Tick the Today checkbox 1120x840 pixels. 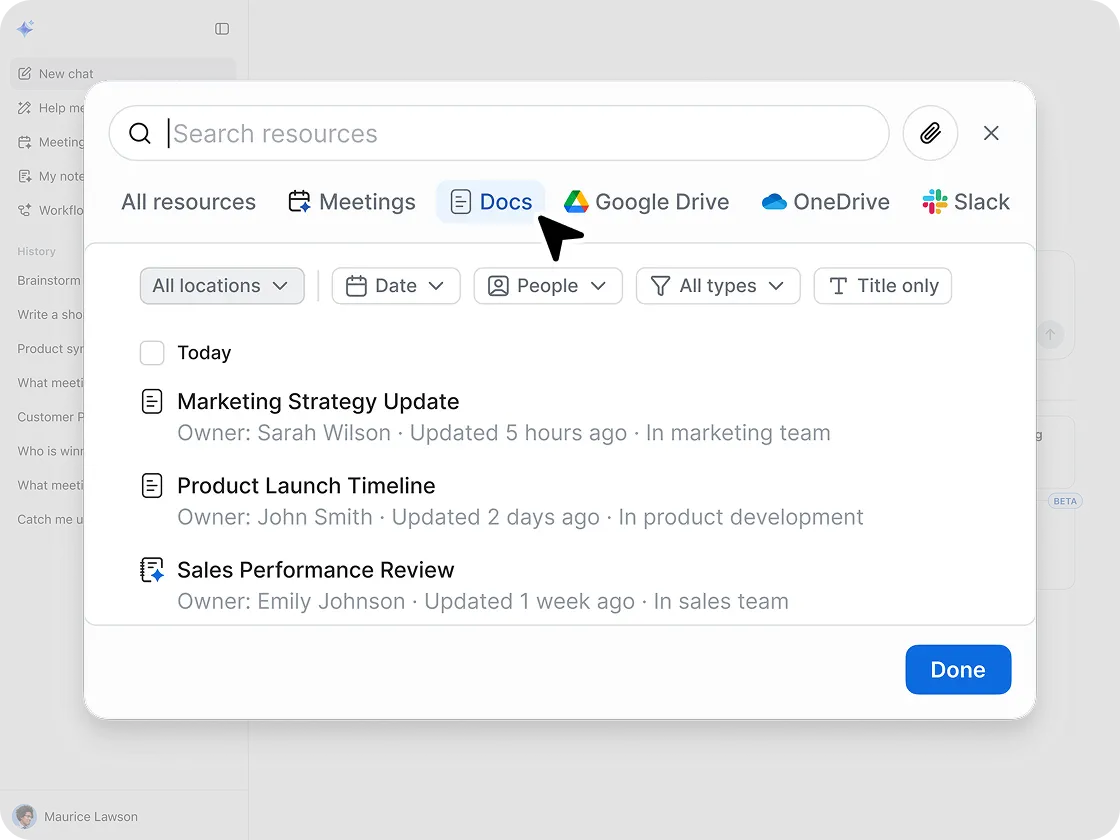click(x=152, y=353)
